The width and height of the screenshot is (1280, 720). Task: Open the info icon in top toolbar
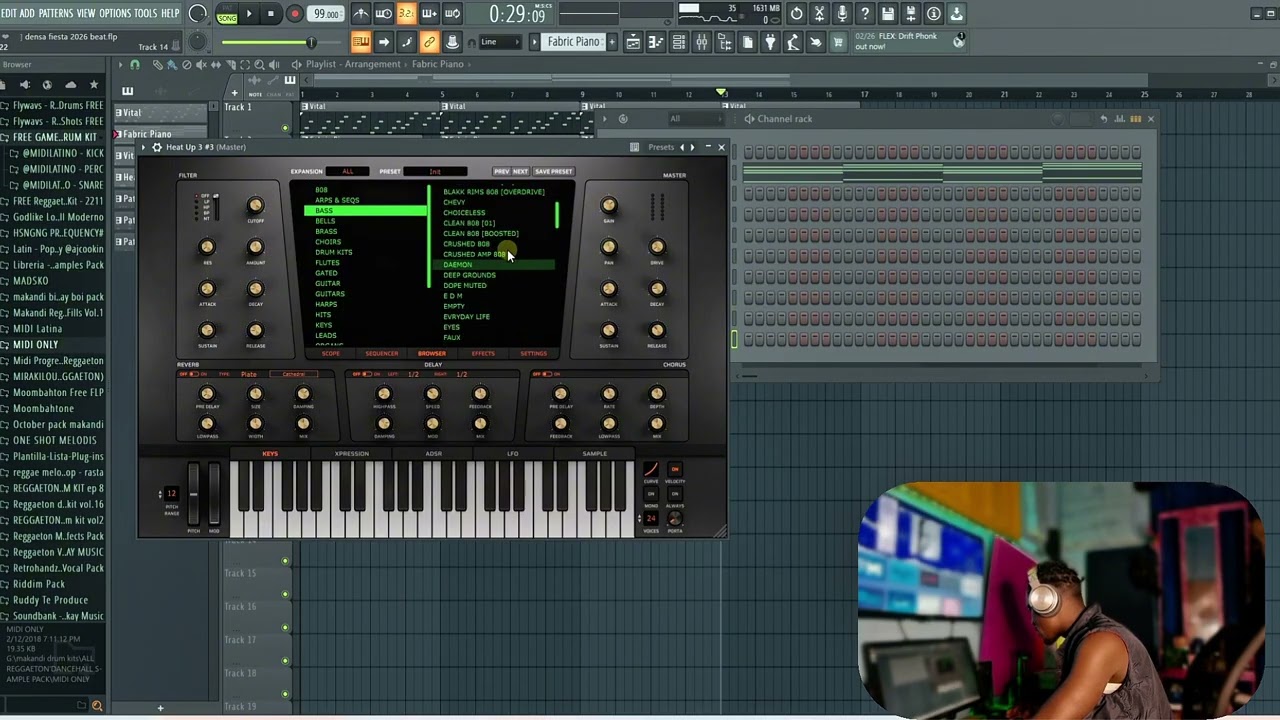[934, 14]
